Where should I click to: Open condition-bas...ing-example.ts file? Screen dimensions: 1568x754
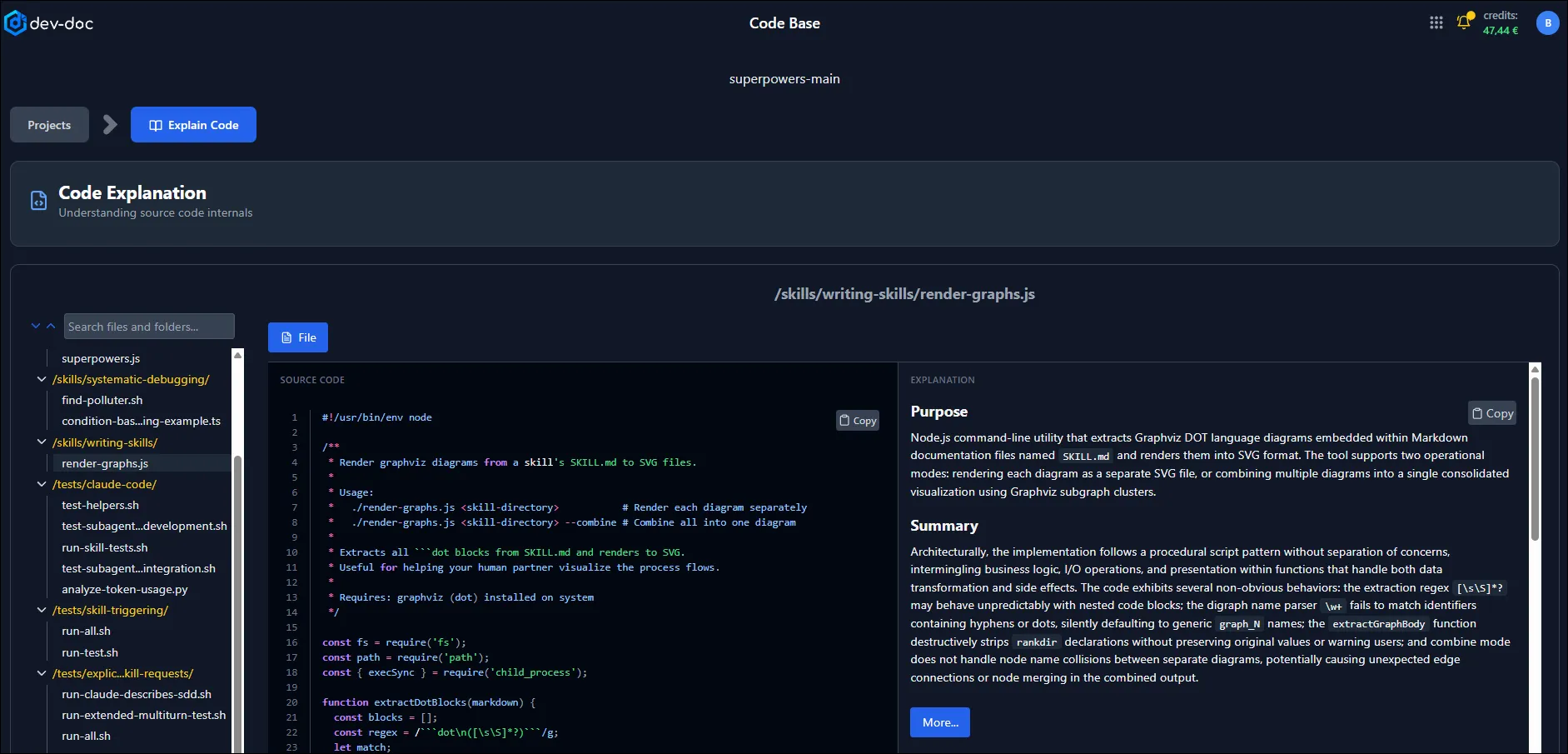(x=141, y=421)
